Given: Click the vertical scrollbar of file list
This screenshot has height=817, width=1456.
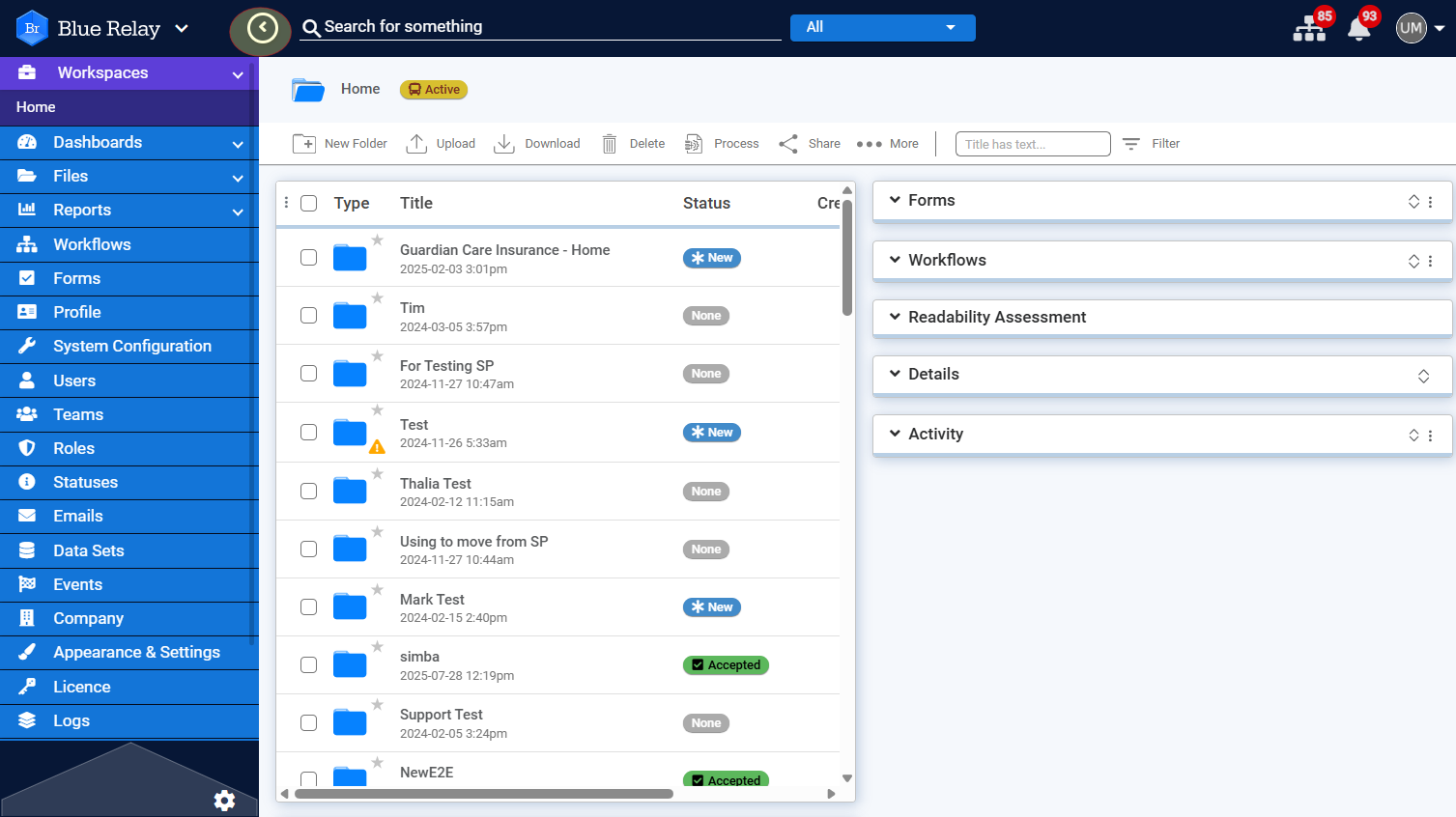Looking at the screenshot, I should tap(847, 258).
